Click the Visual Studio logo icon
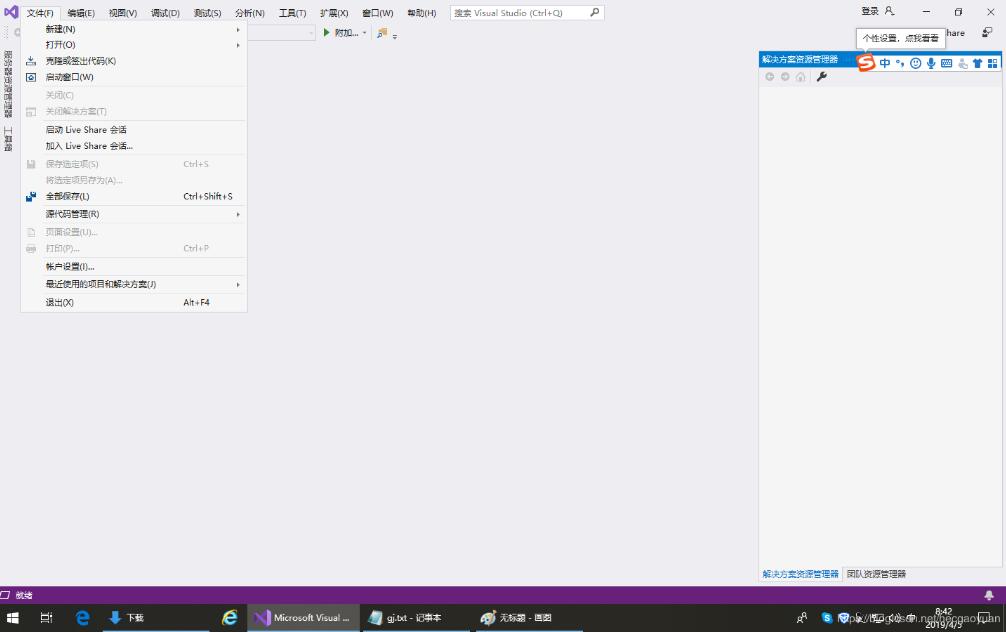This screenshot has height=632, width=1006. click(11, 12)
